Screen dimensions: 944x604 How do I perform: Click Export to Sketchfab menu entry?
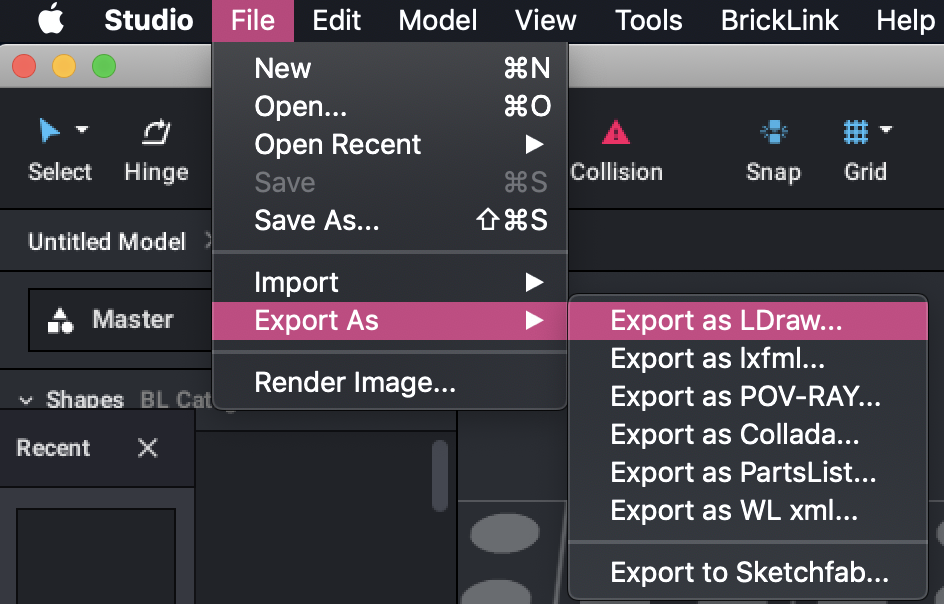click(x=749, y=573)
